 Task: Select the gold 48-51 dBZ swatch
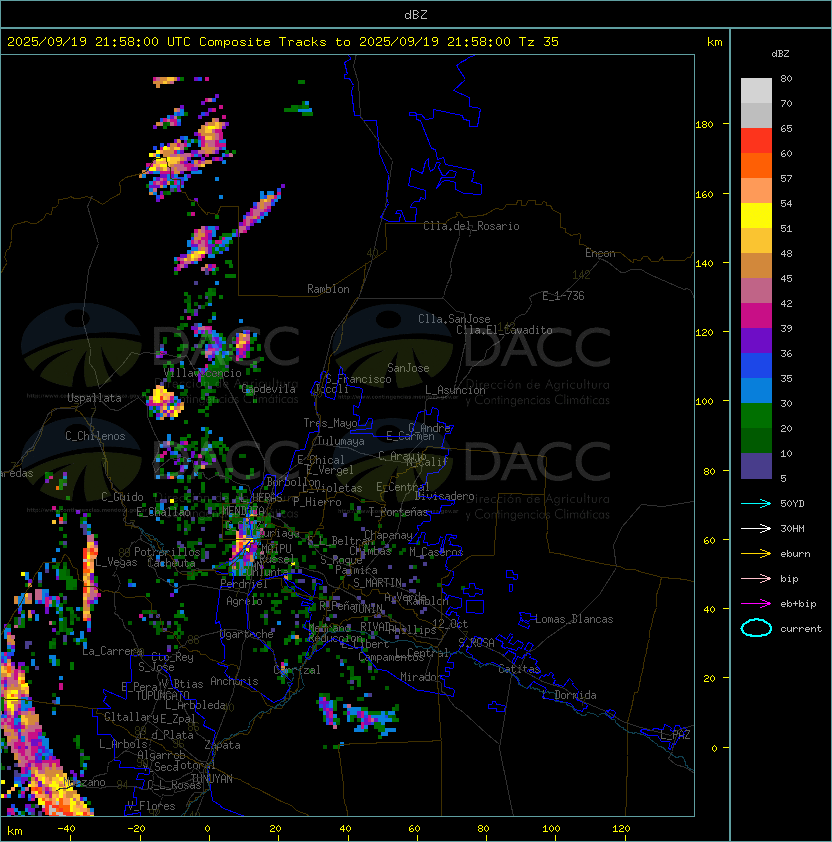tap(756, 241)
